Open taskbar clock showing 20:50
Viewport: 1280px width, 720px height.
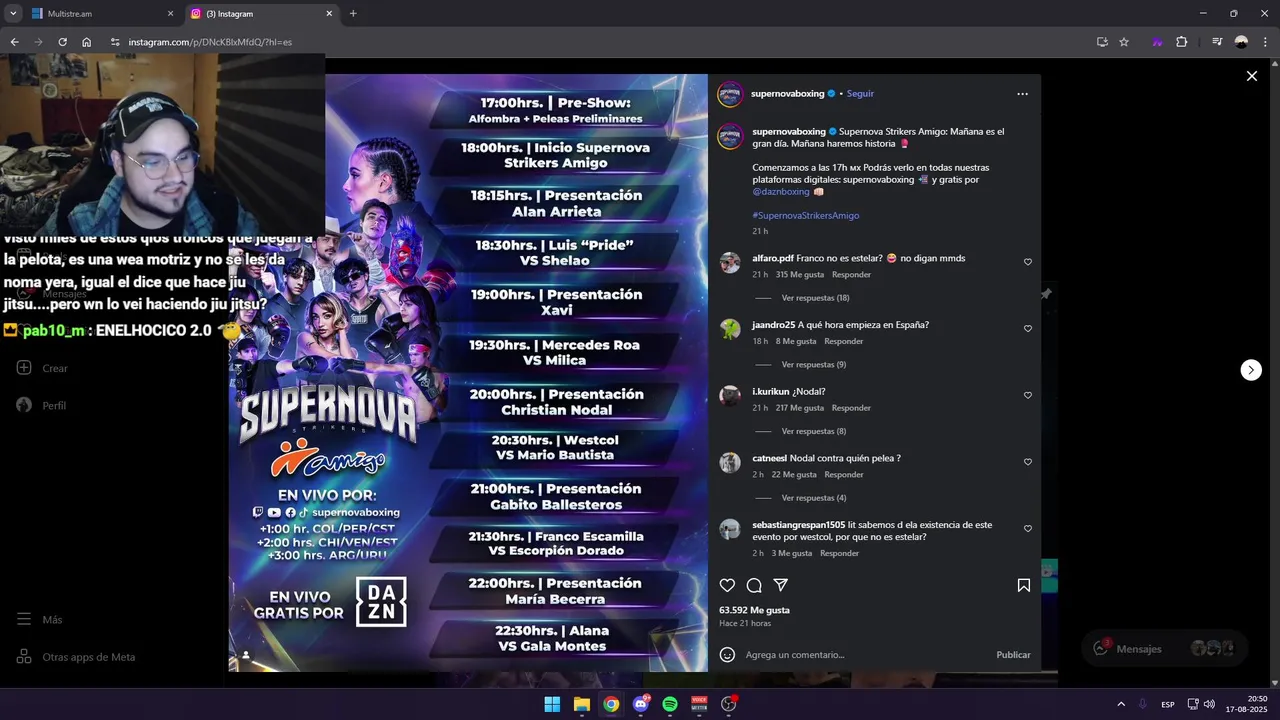[x=1248, y=704]
